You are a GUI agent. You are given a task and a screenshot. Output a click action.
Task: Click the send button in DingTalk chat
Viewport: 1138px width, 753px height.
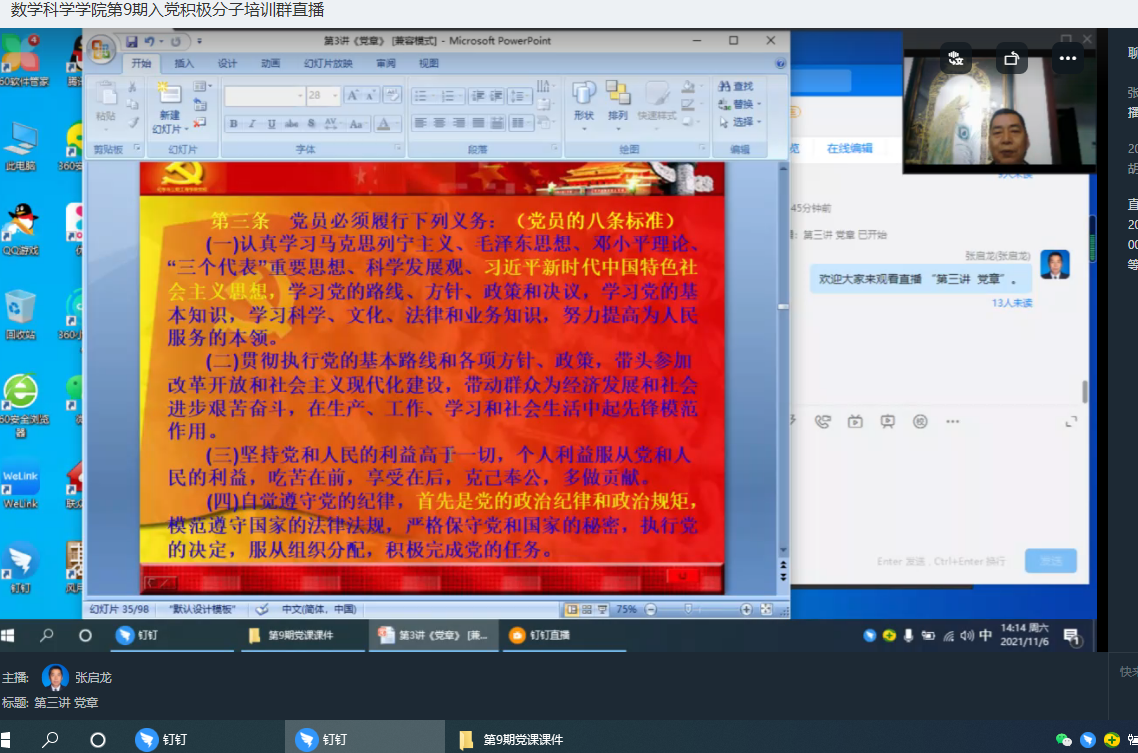click(1050, 561)
